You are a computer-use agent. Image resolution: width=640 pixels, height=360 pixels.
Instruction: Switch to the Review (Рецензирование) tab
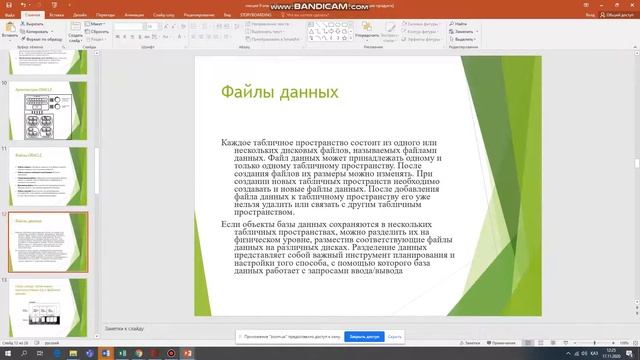click(x=199, y=15)
